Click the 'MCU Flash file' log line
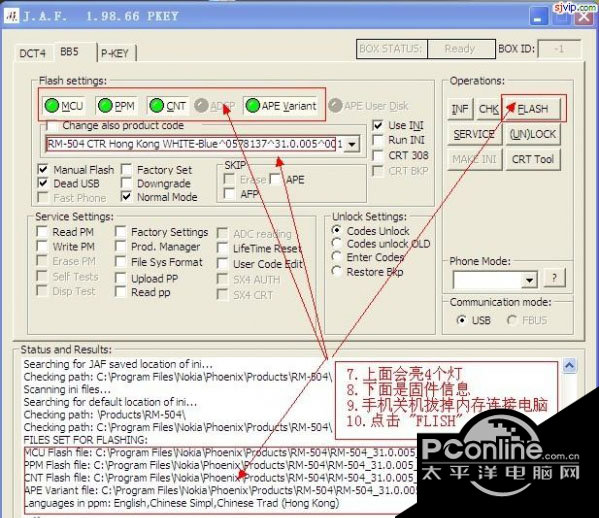The image size is (599, 518). pyautogui.click(x=220, y=453)
